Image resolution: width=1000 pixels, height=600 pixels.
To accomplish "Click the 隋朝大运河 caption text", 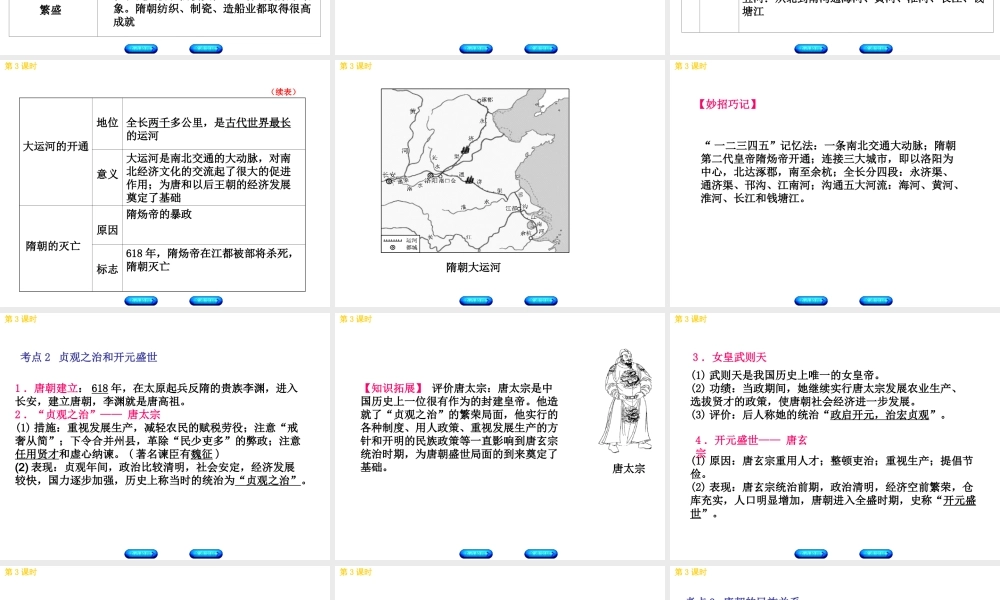I will pyautogui.click(x=473, y=268).
